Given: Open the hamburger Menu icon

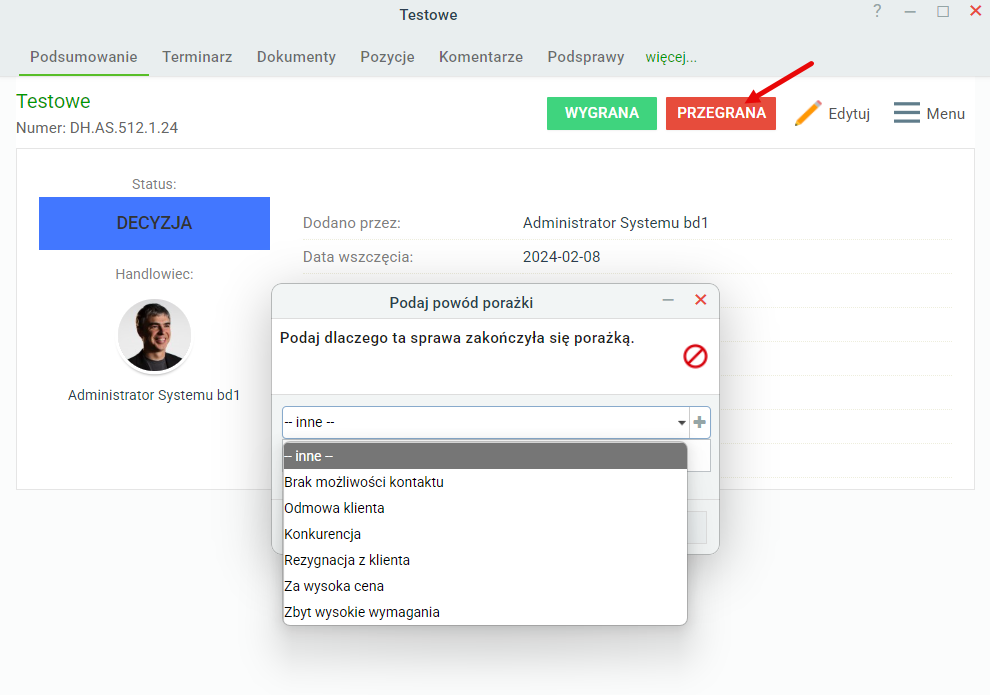Looking at the screenshot, I should click(x=907, y=113).
